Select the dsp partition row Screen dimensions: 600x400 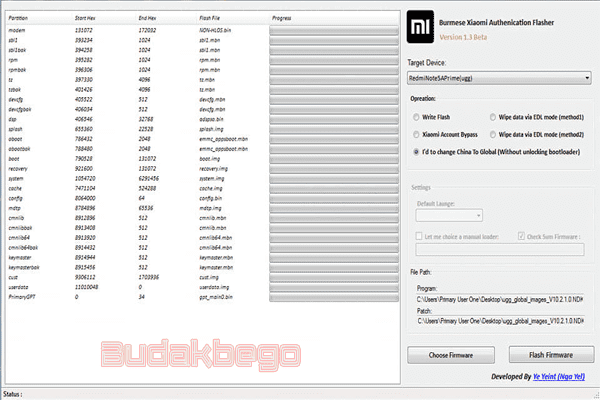tap(203, 119)
